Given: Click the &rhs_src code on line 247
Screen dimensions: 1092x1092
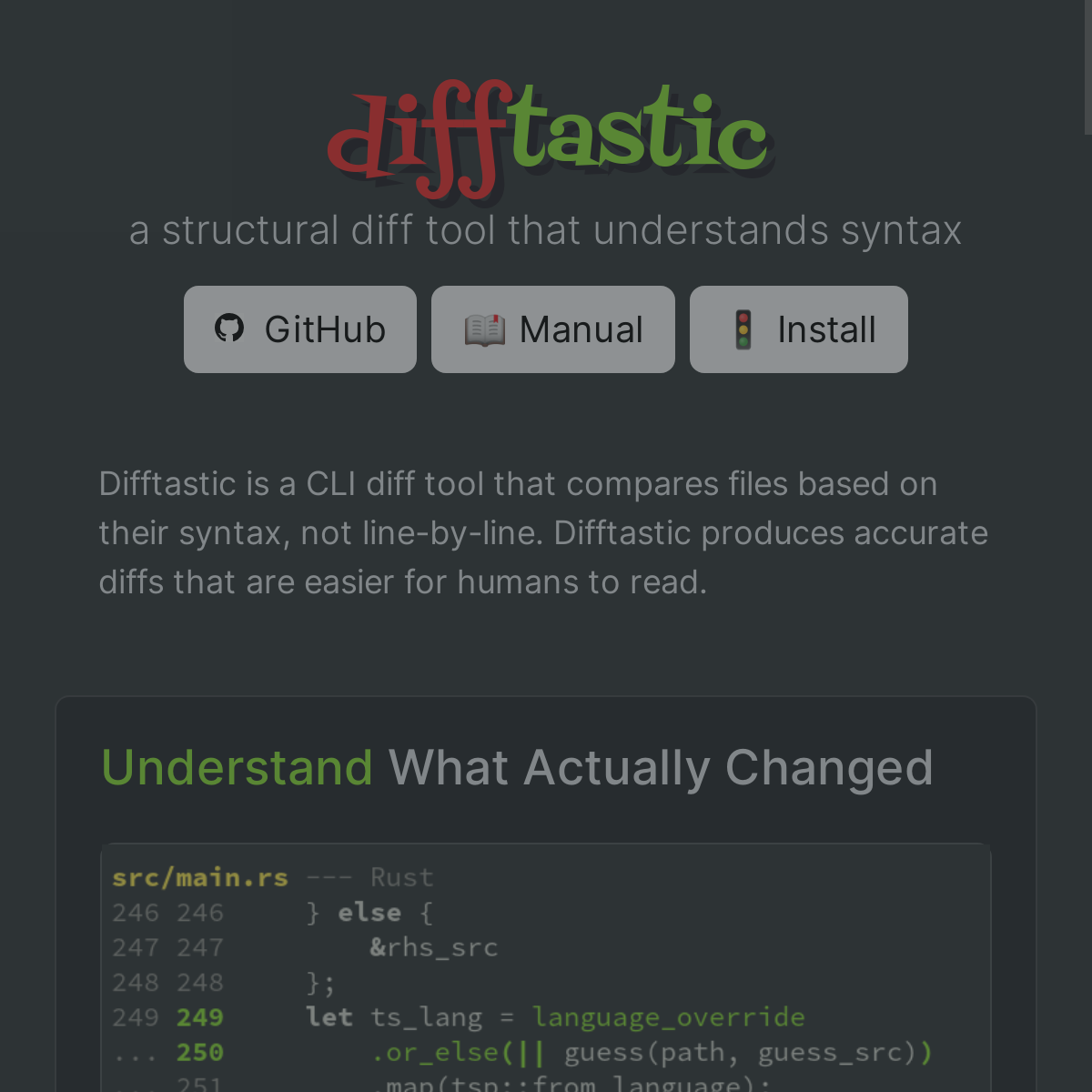Looking at the screenshot, I should [x=434, y=947].
